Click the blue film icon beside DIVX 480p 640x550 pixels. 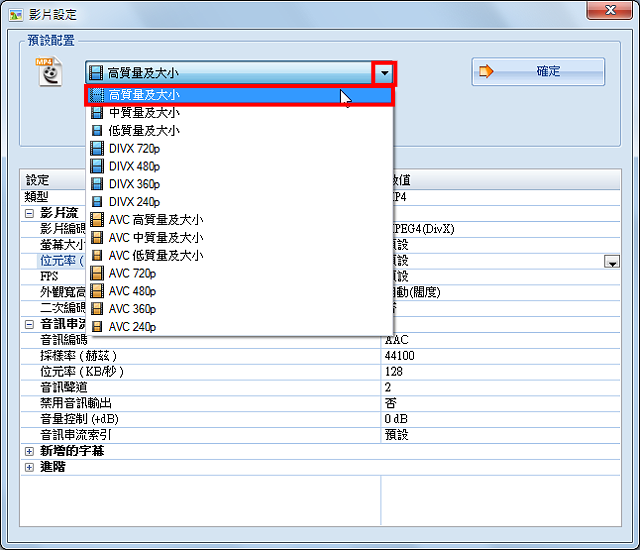coord(97,166)
